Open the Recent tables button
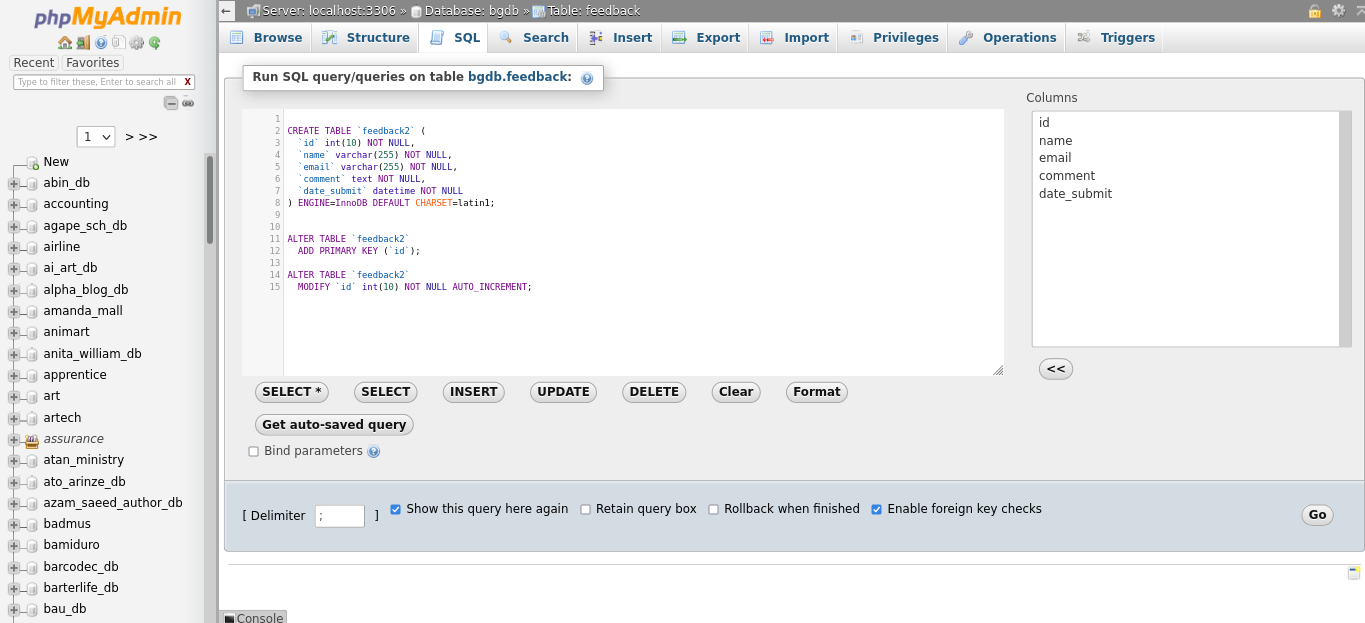Screen dimensions: 1365x623 34,63
